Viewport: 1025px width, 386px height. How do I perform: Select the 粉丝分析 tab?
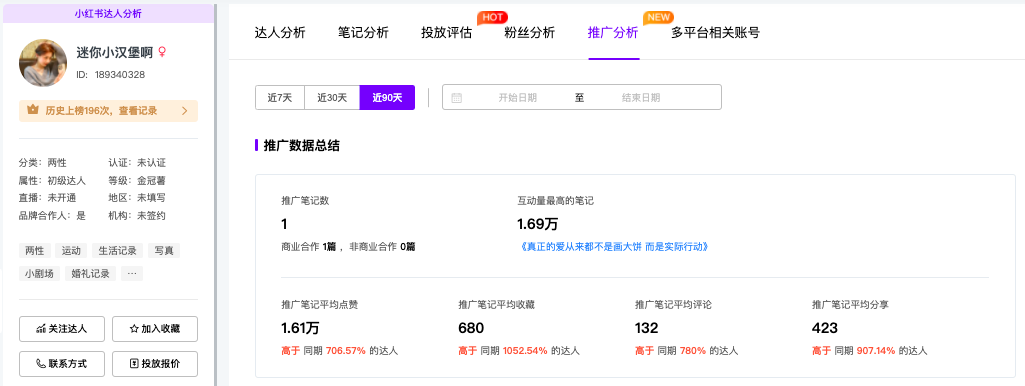[x=529, y=33]
